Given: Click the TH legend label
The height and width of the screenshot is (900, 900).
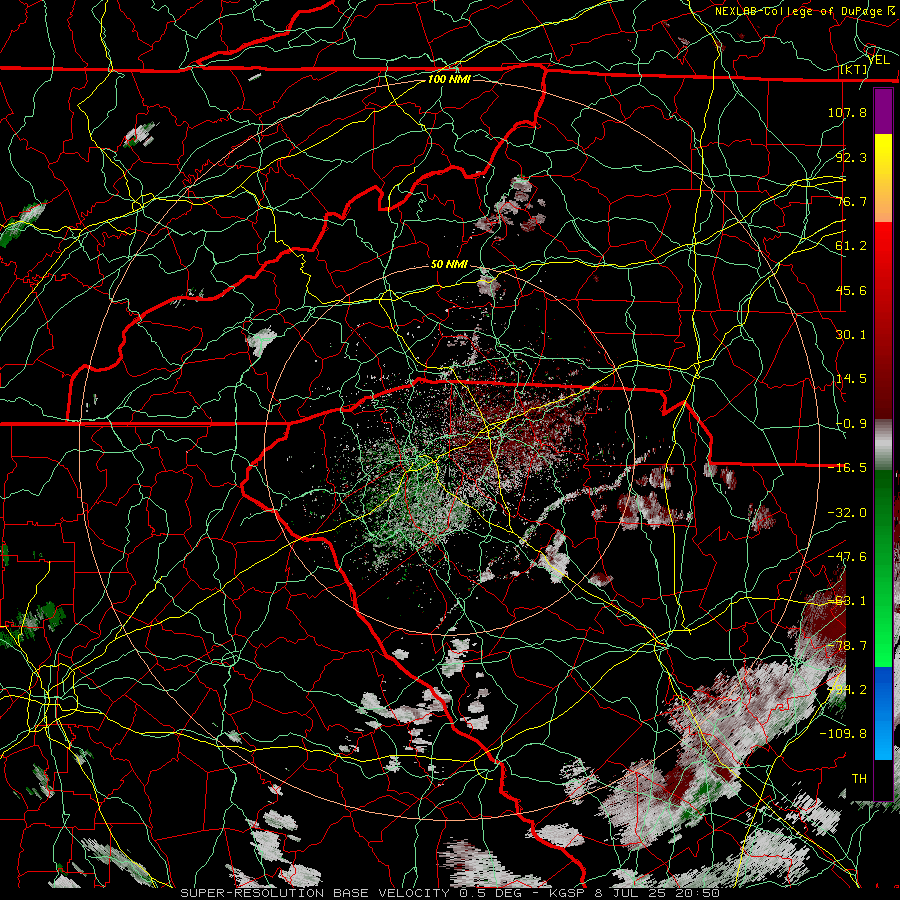Looking at the screenshot, I should [x=859, y=779].
